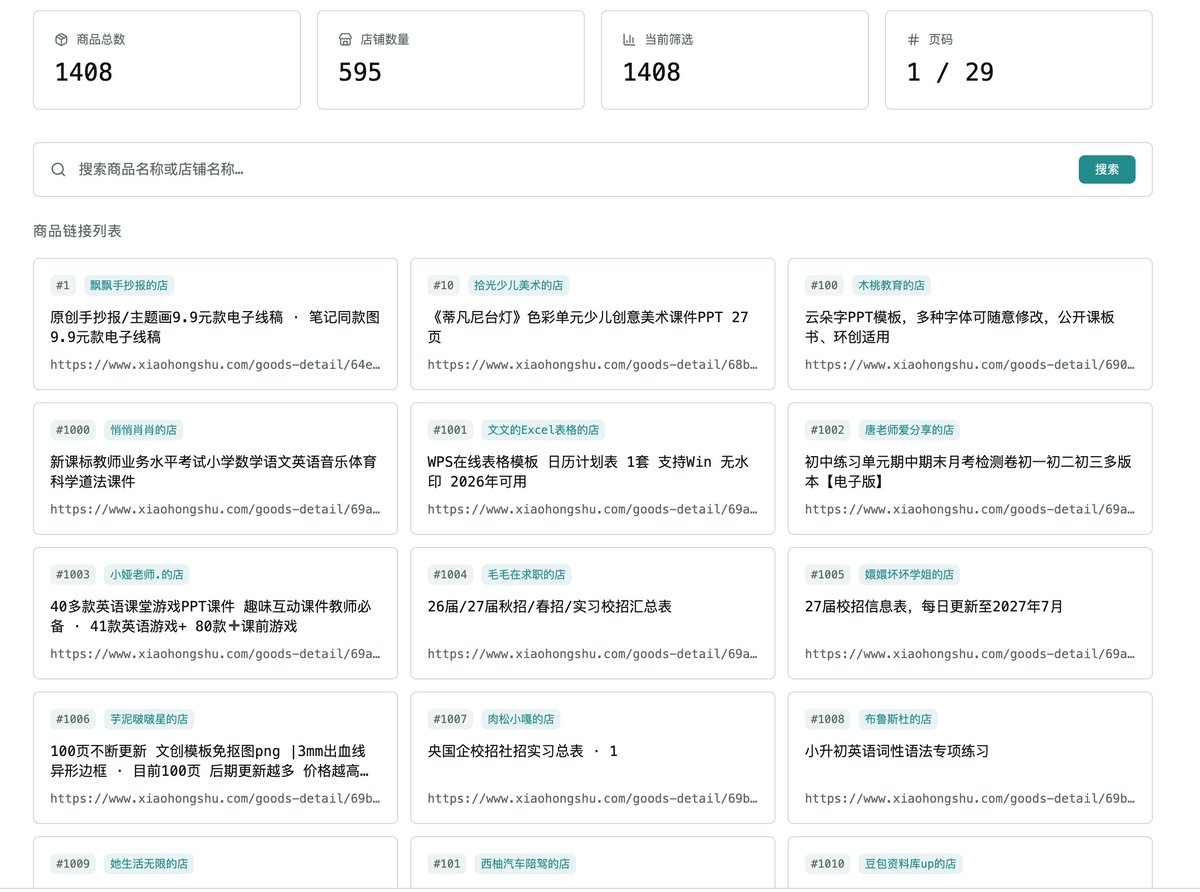Click the magnifier icon in search bar

point(59,170)
